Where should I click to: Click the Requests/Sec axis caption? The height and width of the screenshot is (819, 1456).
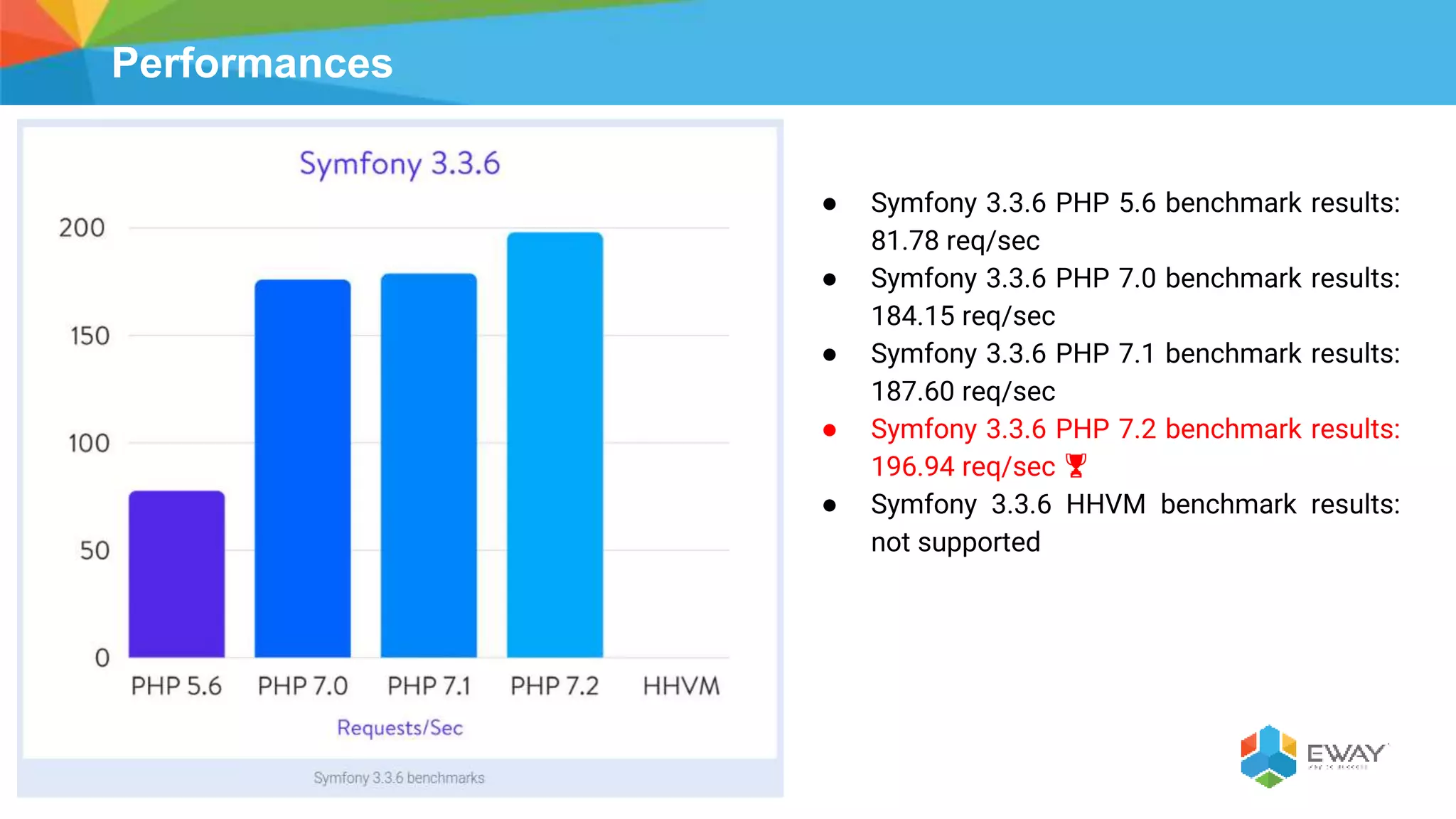tap(400, 728)
